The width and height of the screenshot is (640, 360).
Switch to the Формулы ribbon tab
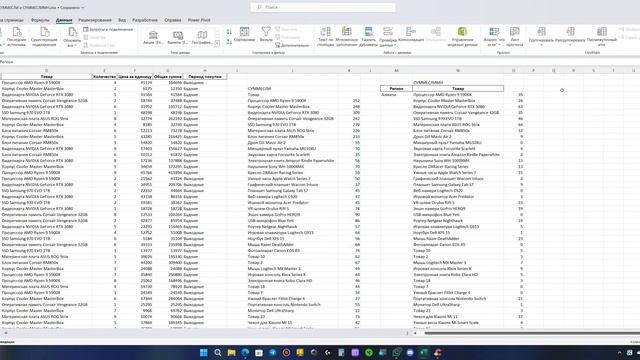(40, 20)
